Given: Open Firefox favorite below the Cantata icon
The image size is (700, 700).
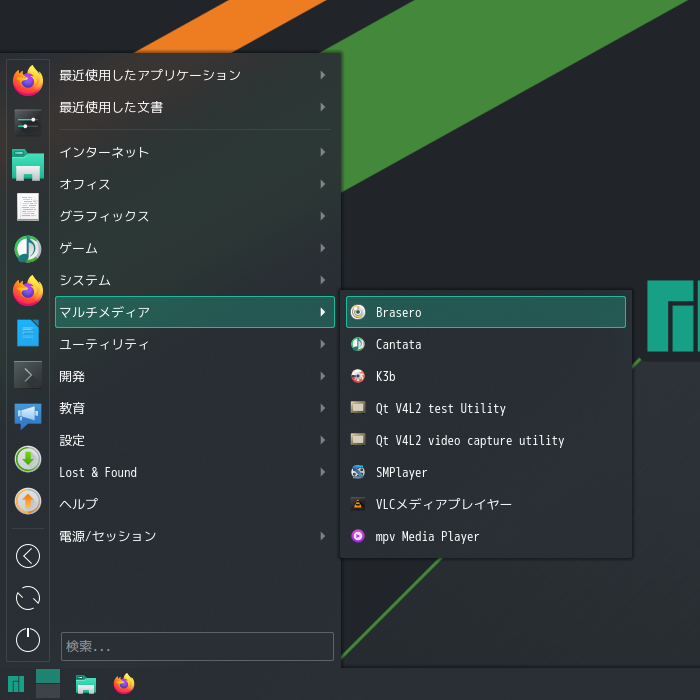Looking at the screenshot, I should click(x=28, y=291).
